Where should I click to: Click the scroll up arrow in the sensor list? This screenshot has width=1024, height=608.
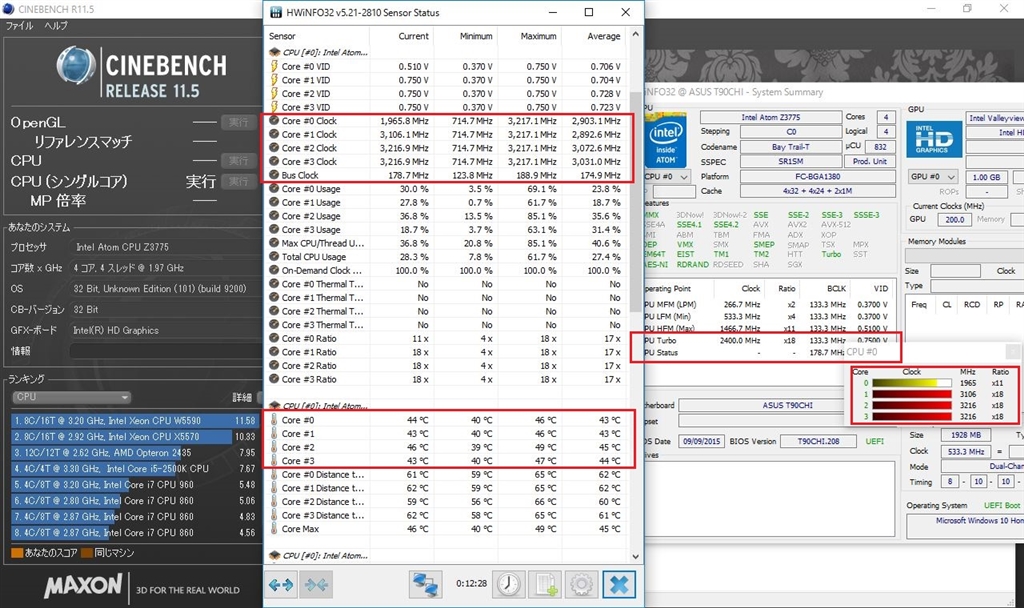635,34
